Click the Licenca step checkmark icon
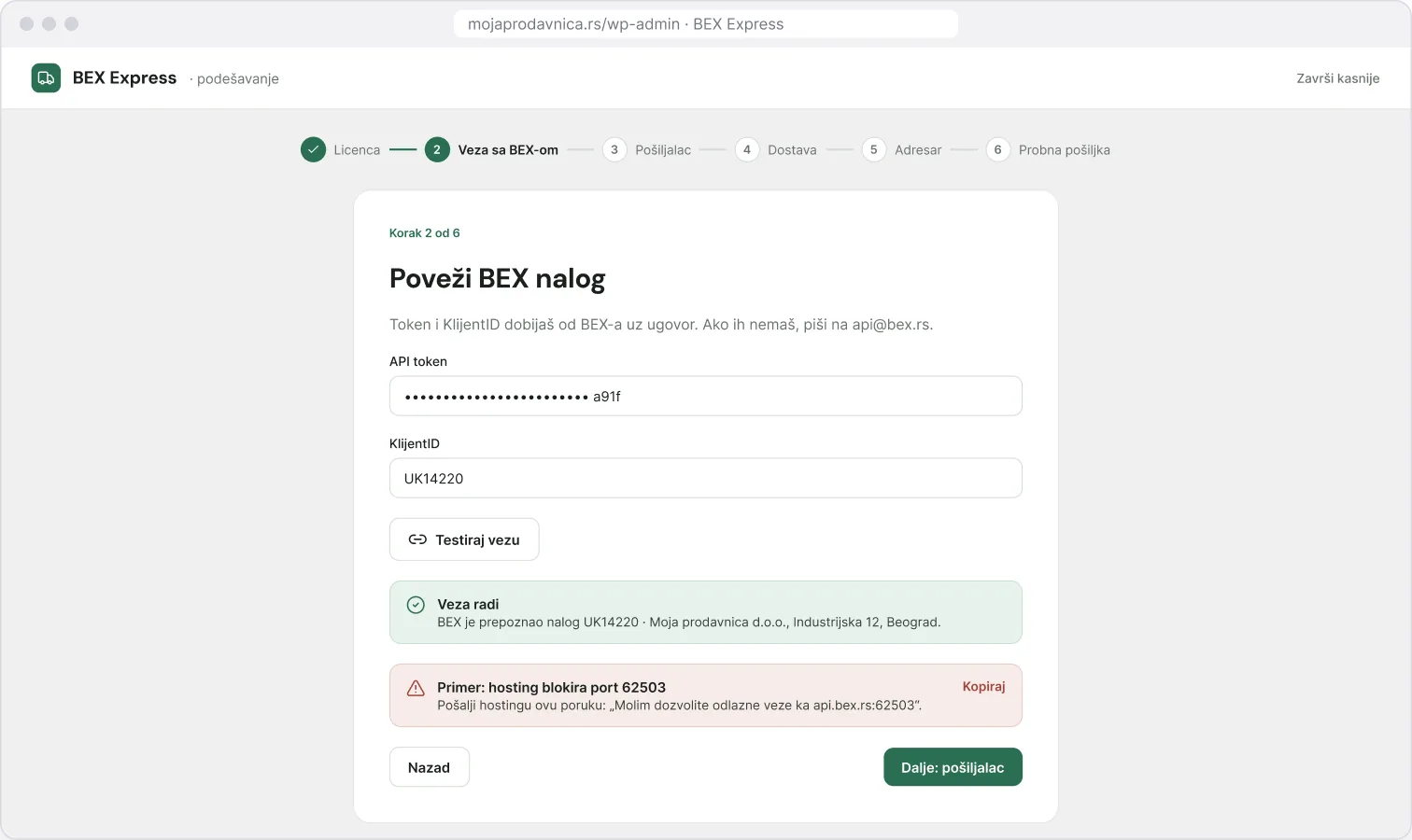The width and height of the screenshot is (1412, 840). (313, 149)
